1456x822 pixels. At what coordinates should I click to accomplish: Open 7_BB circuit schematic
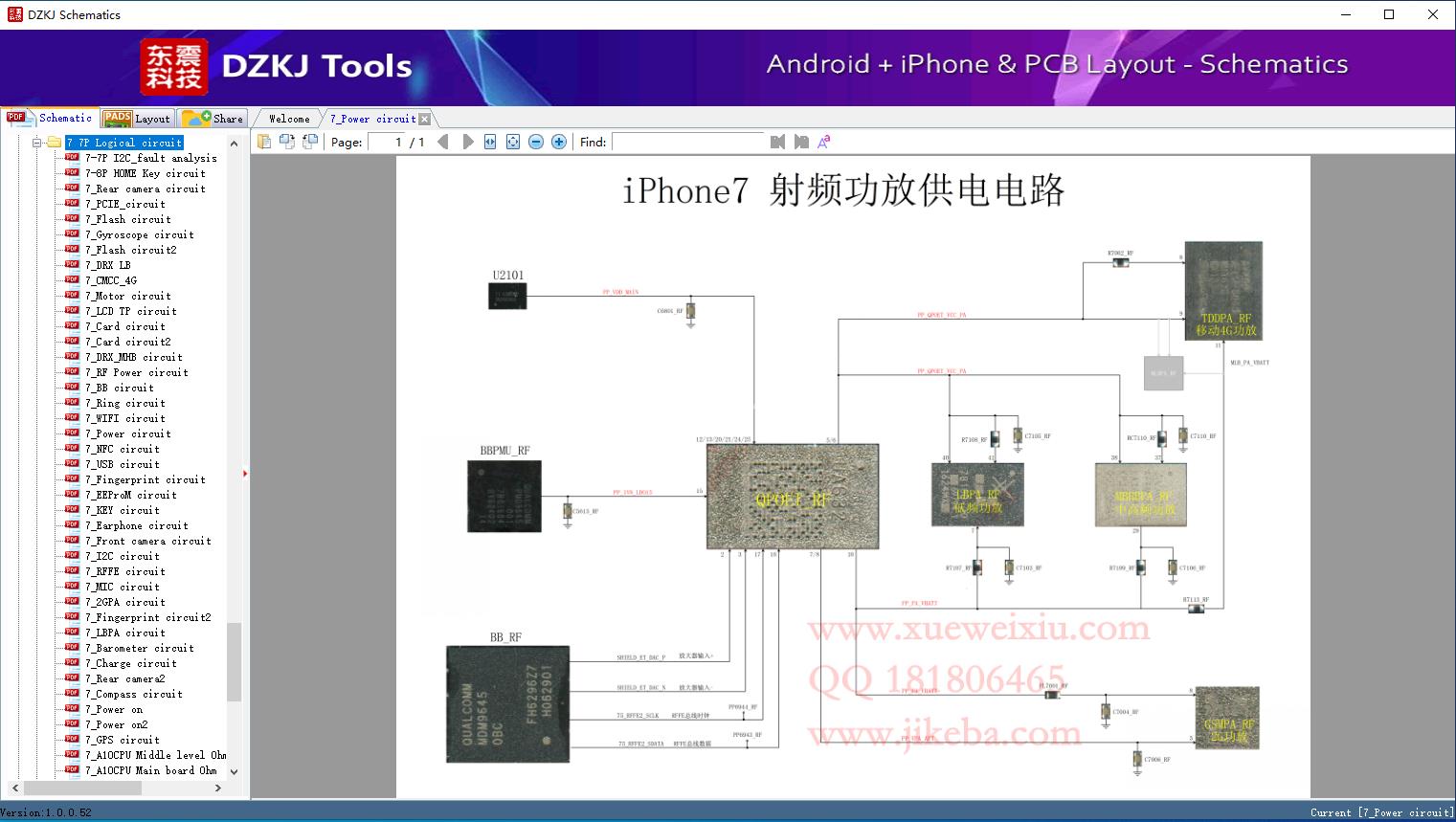pyautogui.click(x=120, y=388)
